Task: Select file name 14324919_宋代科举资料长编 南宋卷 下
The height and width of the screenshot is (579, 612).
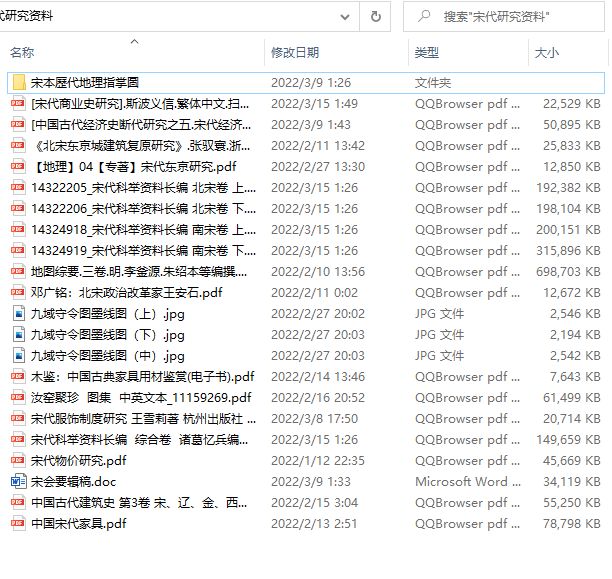Action: pos(143,251)
